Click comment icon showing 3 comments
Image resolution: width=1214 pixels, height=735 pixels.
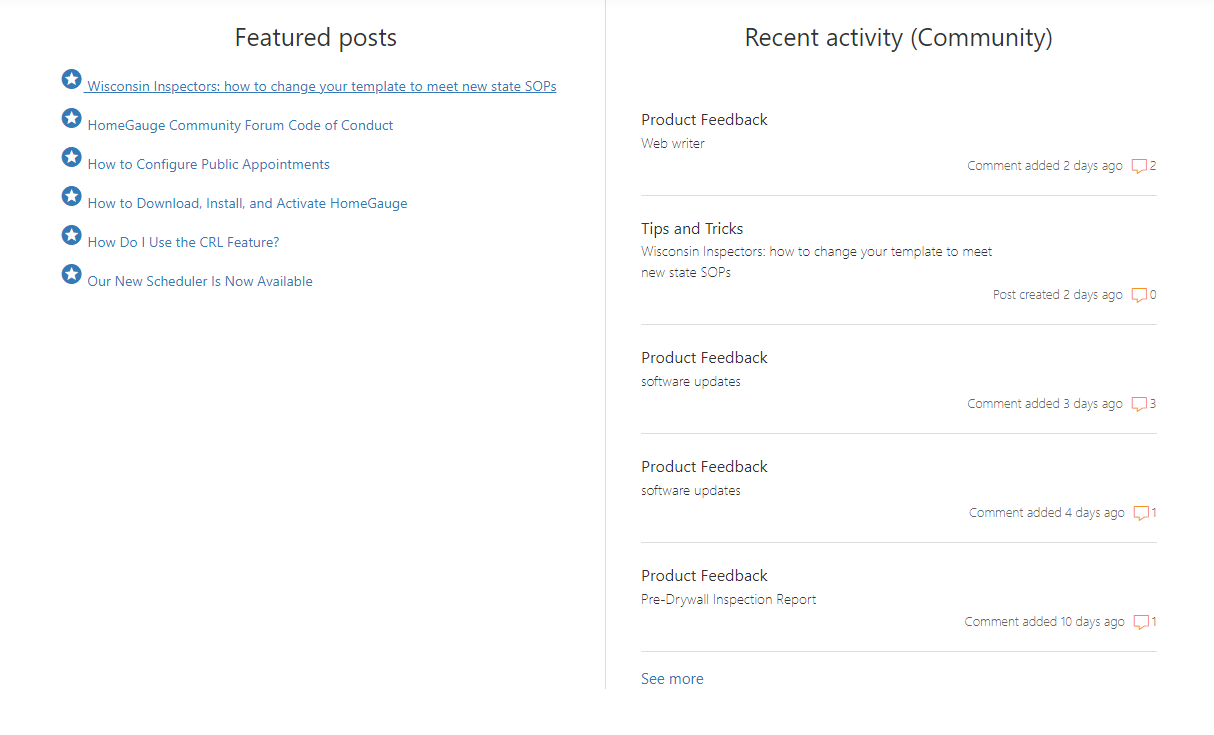pyautogui.click(x=1139, y=405)
